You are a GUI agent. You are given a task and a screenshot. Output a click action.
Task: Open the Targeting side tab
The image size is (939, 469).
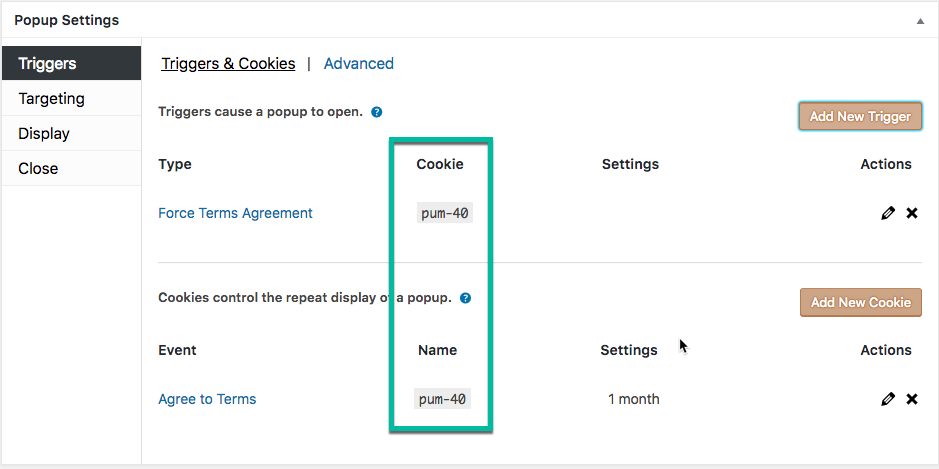pos(71,98)
